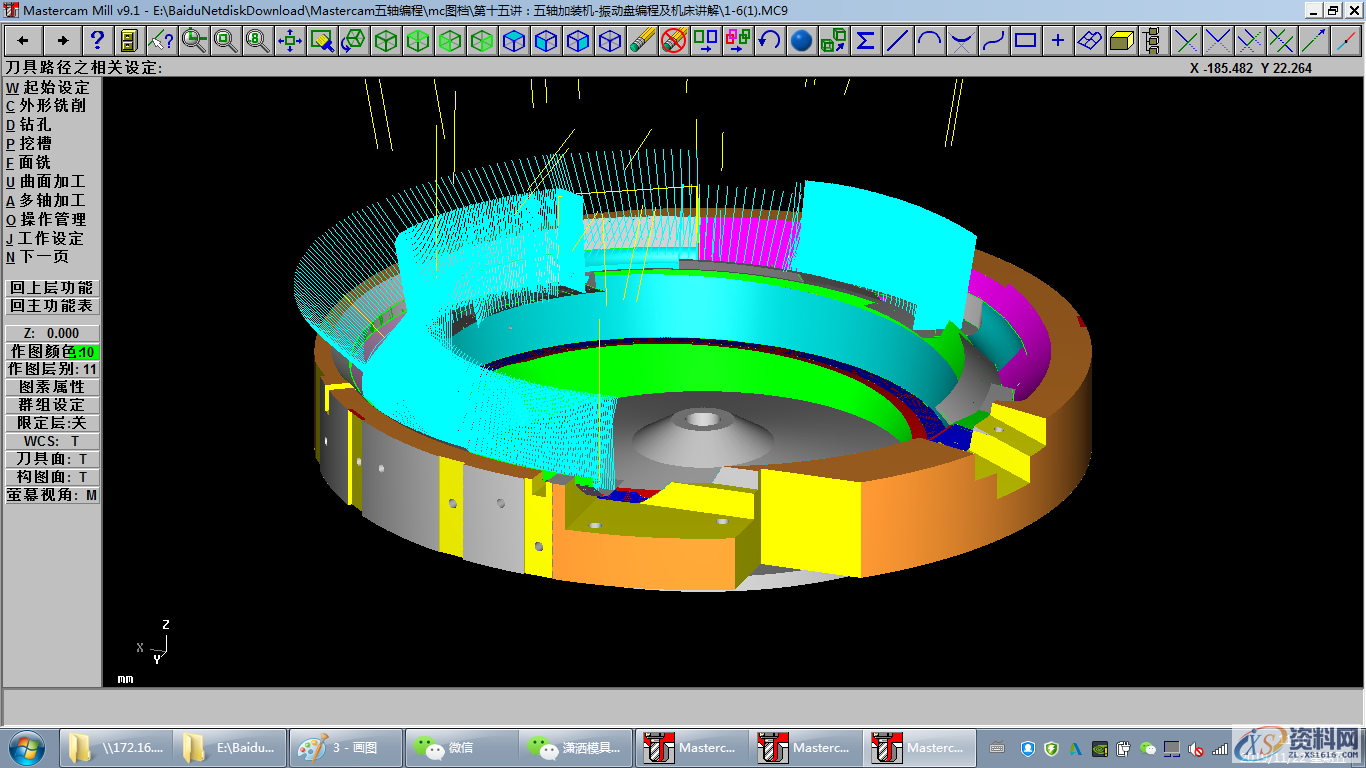Open the 作图层别 level setting
This screenshot has width=1366, height=768.
[52, 369]
